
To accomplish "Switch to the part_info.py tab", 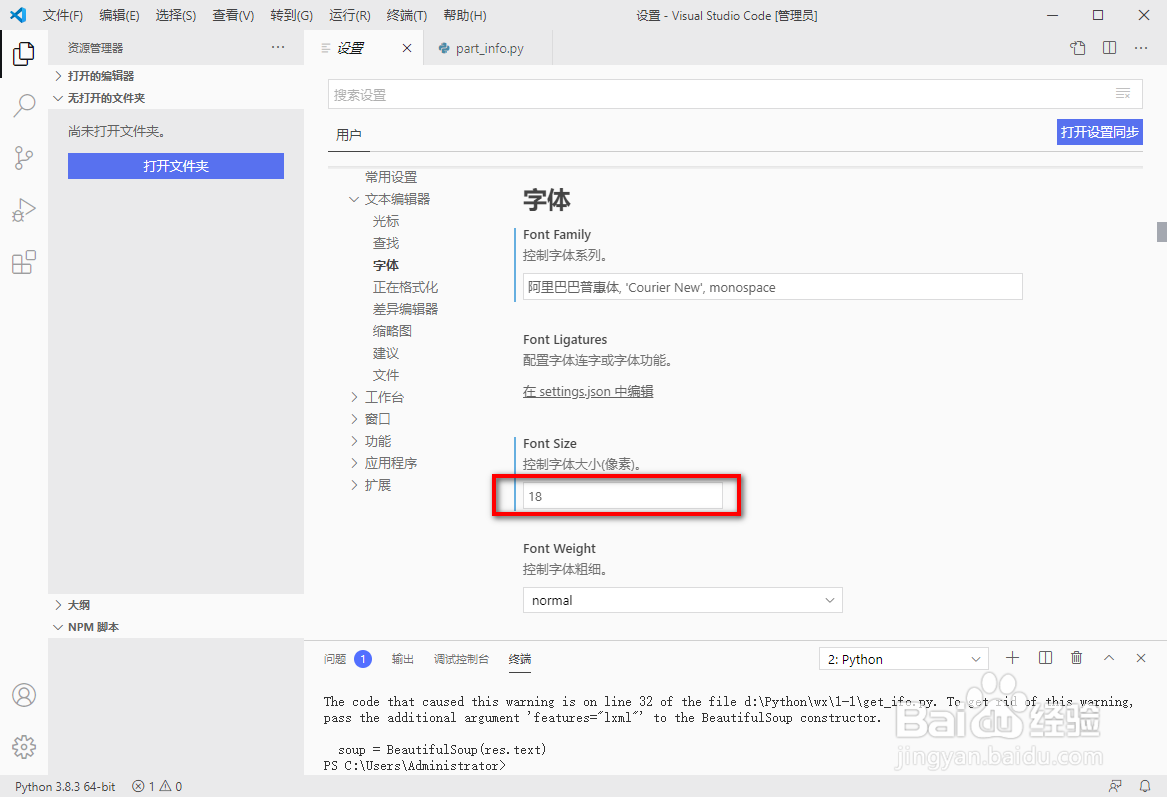I will (x=488, y=48).
